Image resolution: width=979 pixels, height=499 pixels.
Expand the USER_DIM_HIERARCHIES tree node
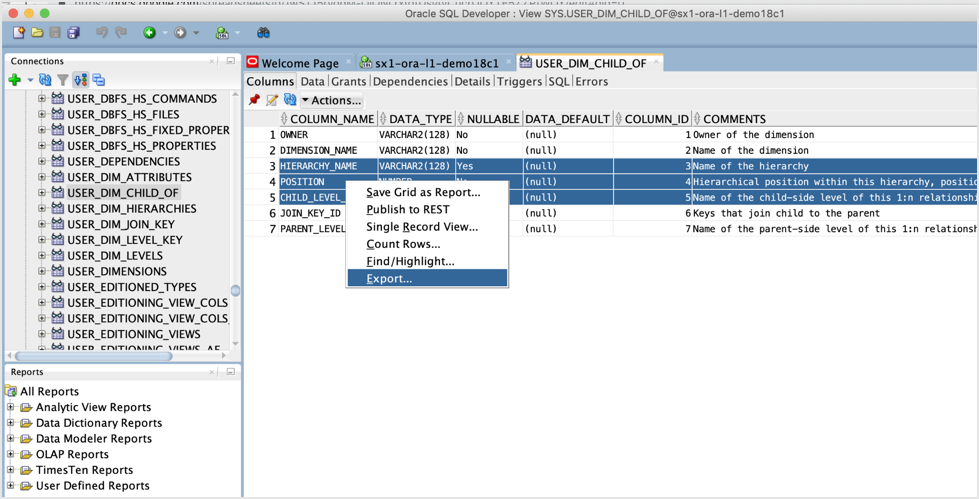tap(42, 209)
